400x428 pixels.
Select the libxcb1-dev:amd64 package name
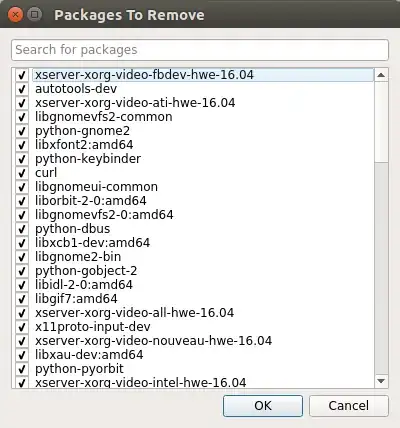pos(92,243)
